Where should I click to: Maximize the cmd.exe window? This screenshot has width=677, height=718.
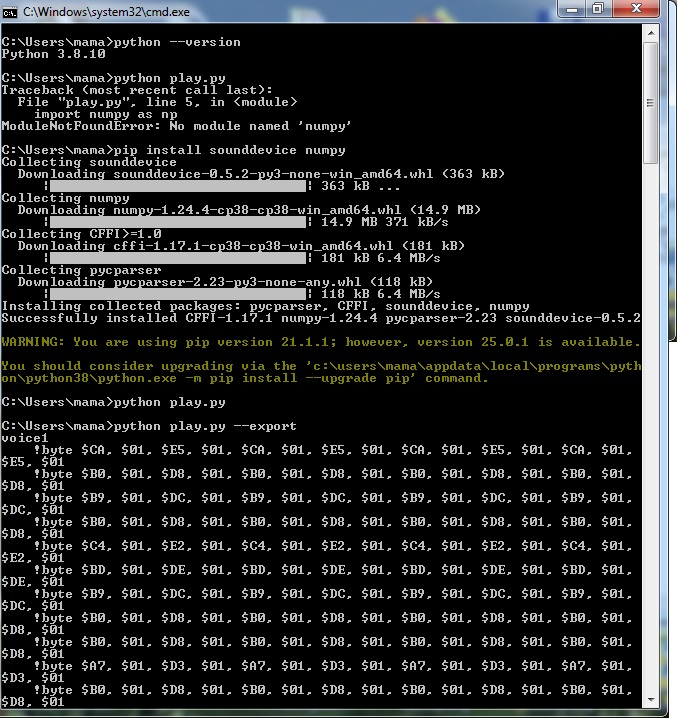click(599, 9)
